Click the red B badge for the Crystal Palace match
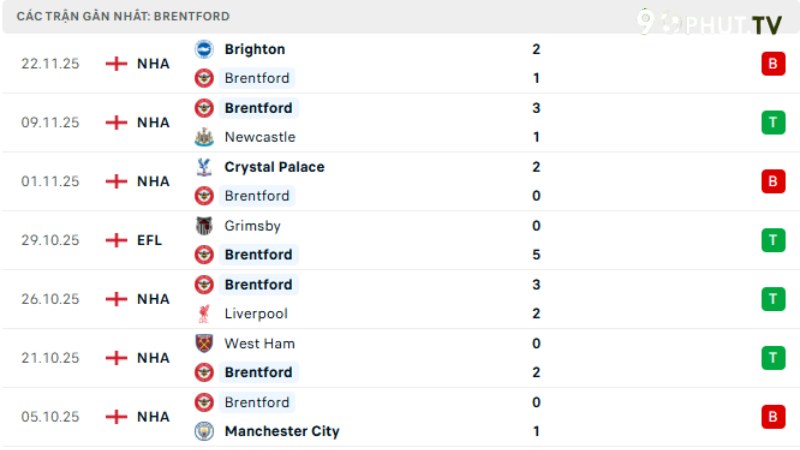This screenshot has height=450, width=800. tap(772, 181)
